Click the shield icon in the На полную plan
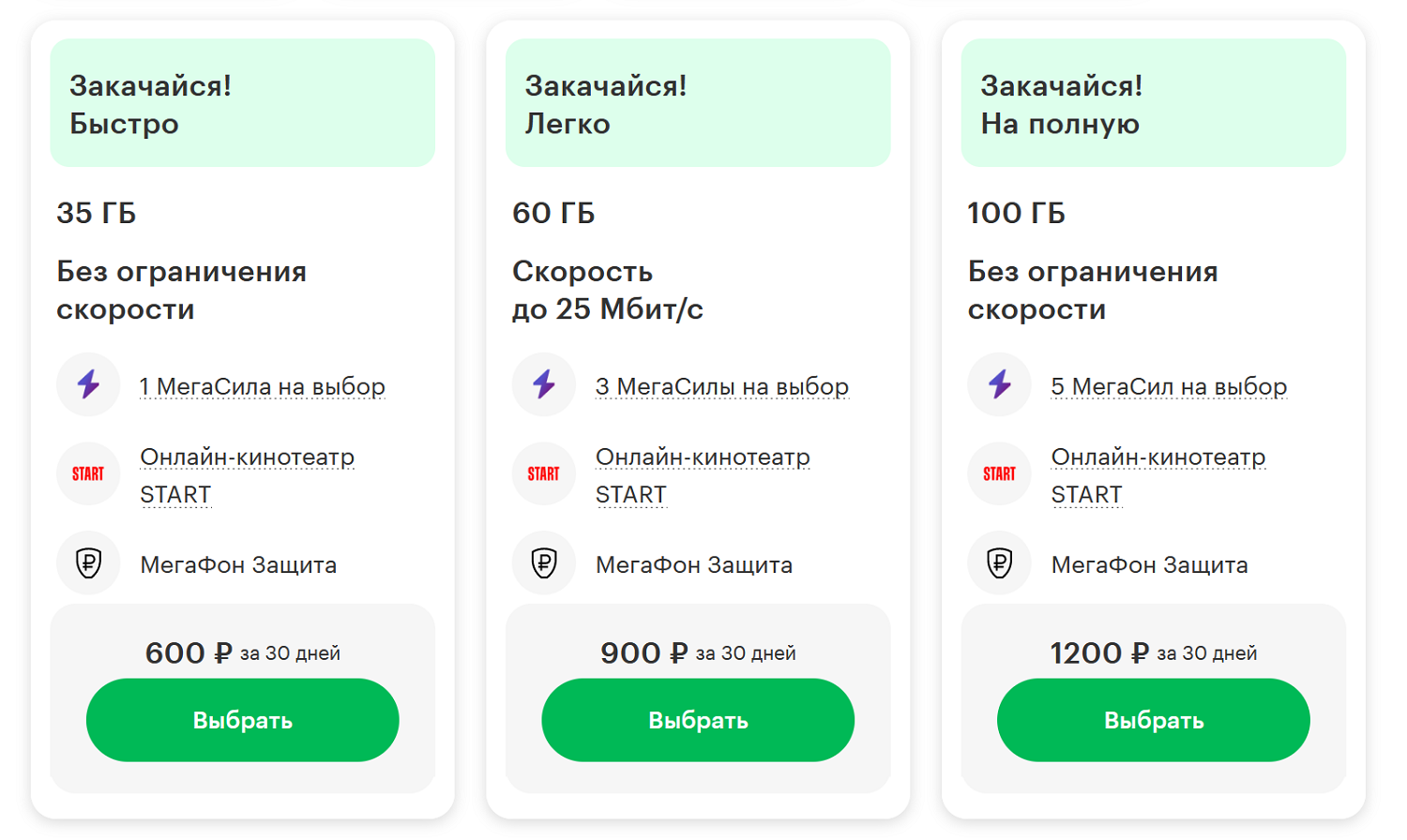1407x840 pixels. click(1000, 563)
